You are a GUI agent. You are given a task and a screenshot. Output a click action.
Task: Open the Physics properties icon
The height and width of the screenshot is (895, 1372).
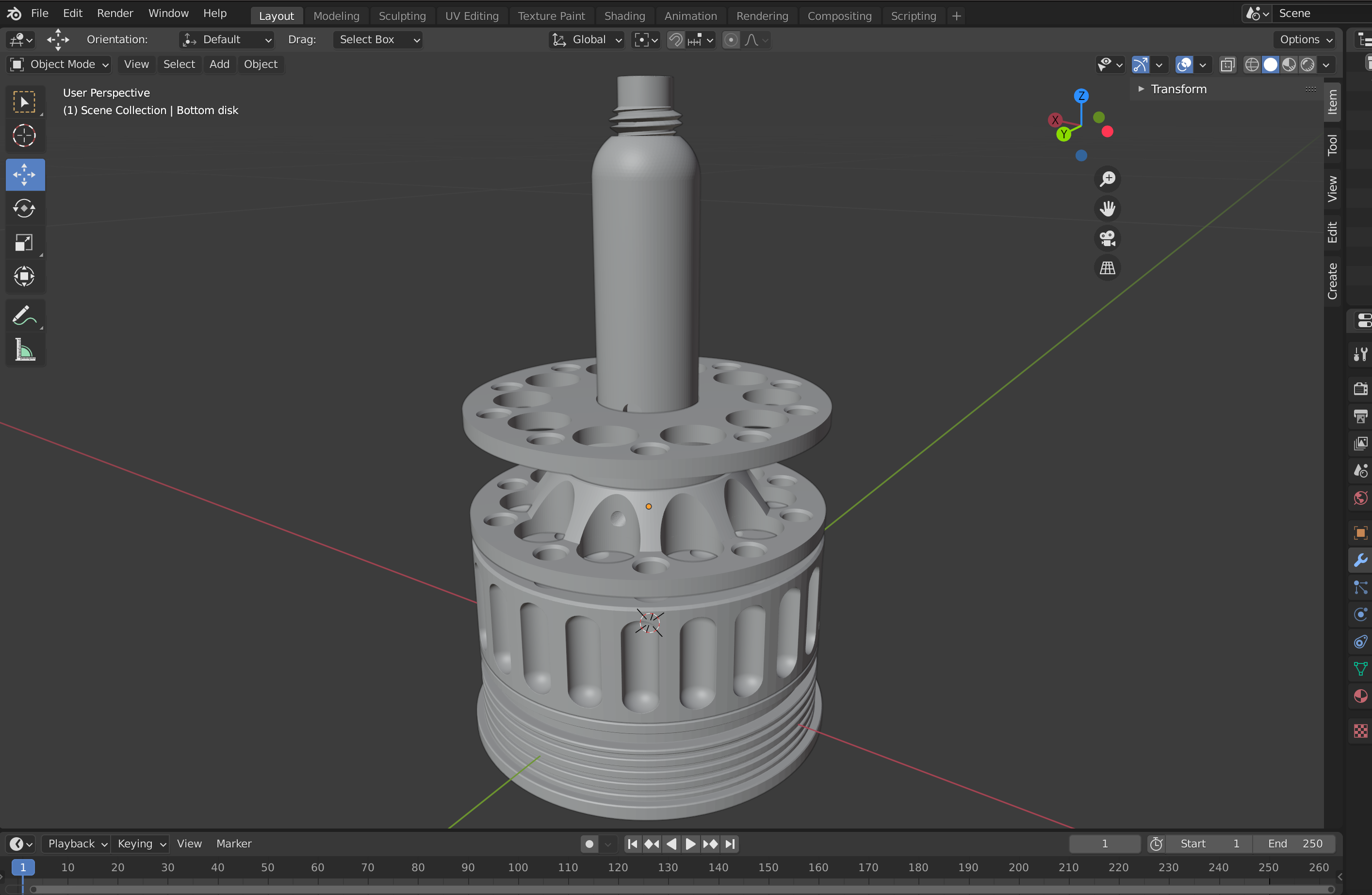click(x=1360, y=615)
